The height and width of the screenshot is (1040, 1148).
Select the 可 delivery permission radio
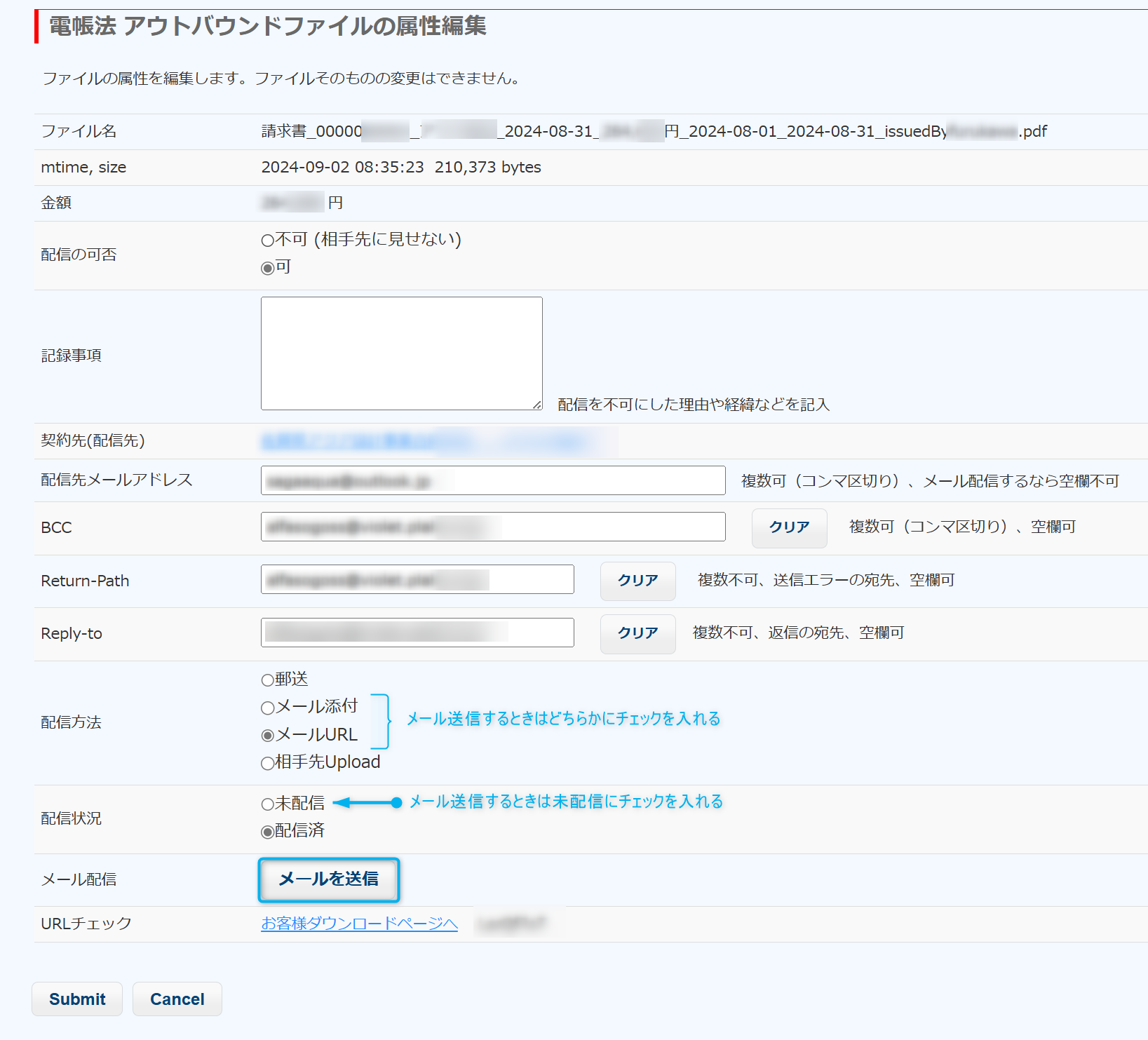267,269
